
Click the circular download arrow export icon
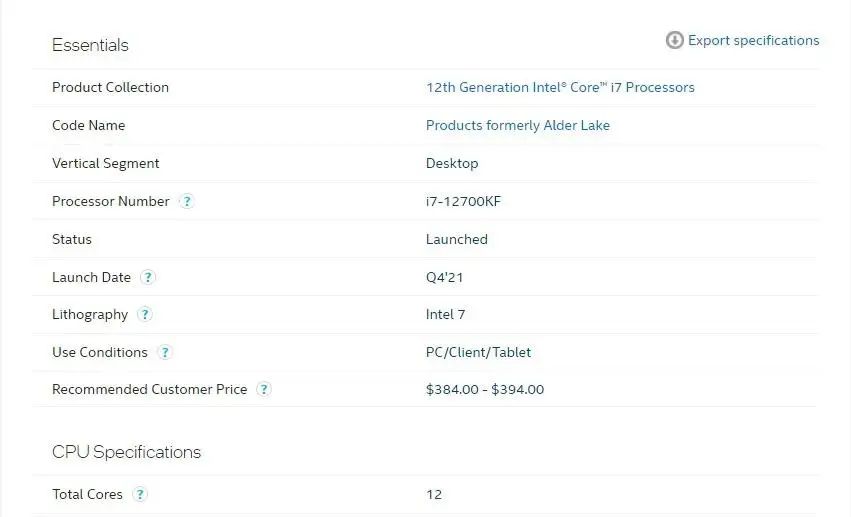point(675,40)
